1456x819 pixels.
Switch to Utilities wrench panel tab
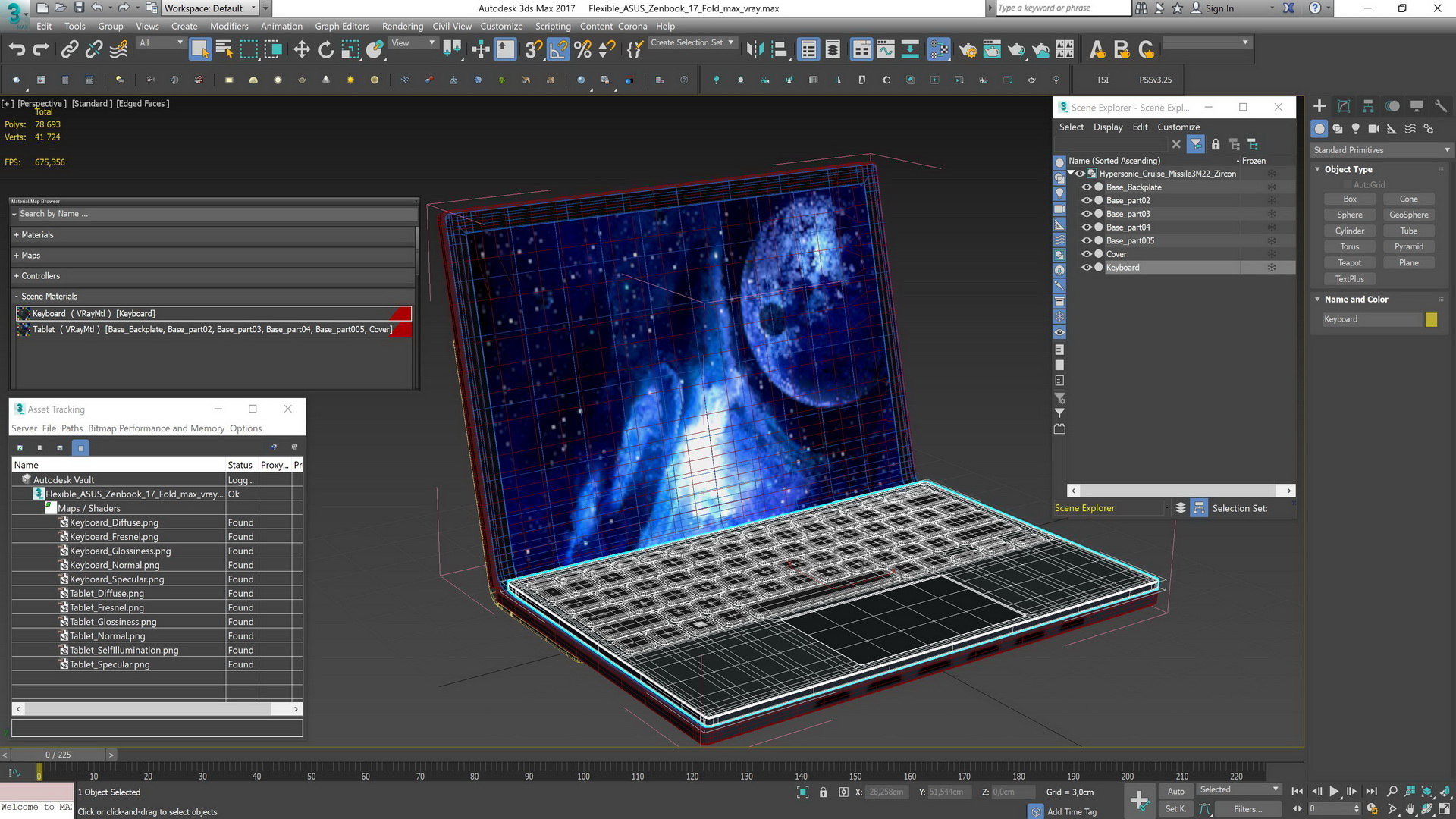1441,106
